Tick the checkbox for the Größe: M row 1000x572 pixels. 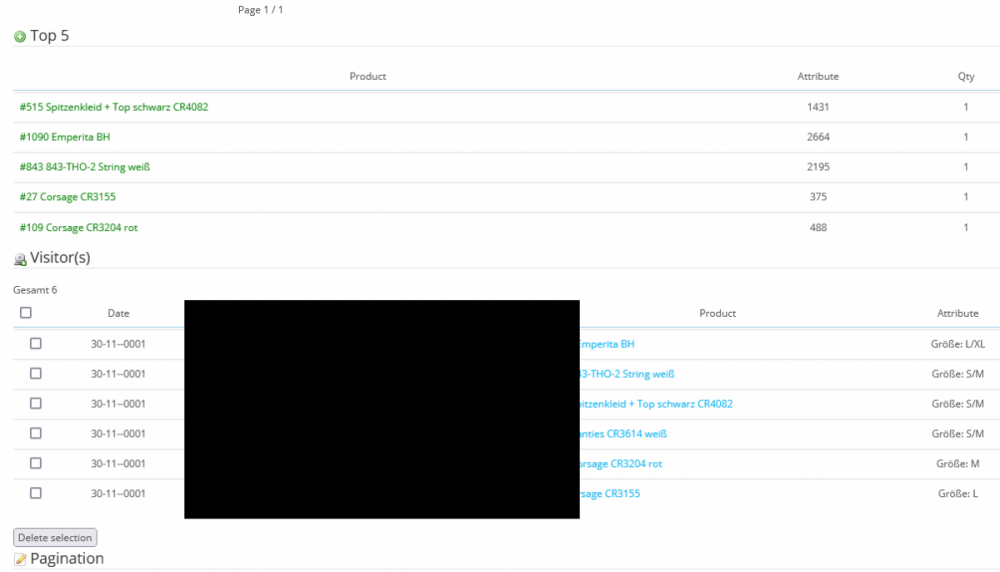click(x=36, y=464)
